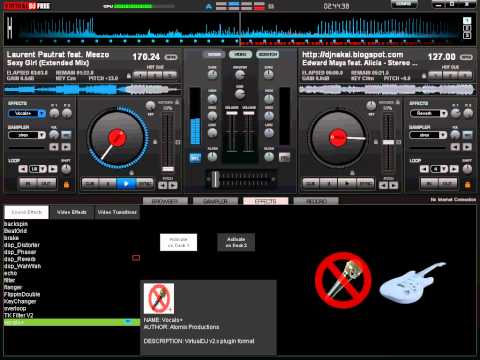Select previous sample on right sampler

455,147
